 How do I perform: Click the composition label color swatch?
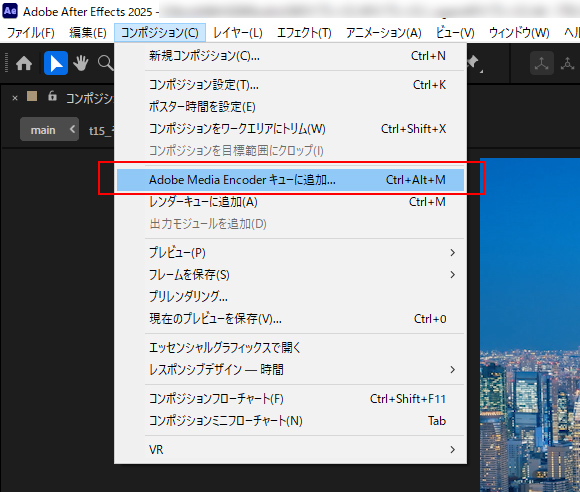[32, 96]
